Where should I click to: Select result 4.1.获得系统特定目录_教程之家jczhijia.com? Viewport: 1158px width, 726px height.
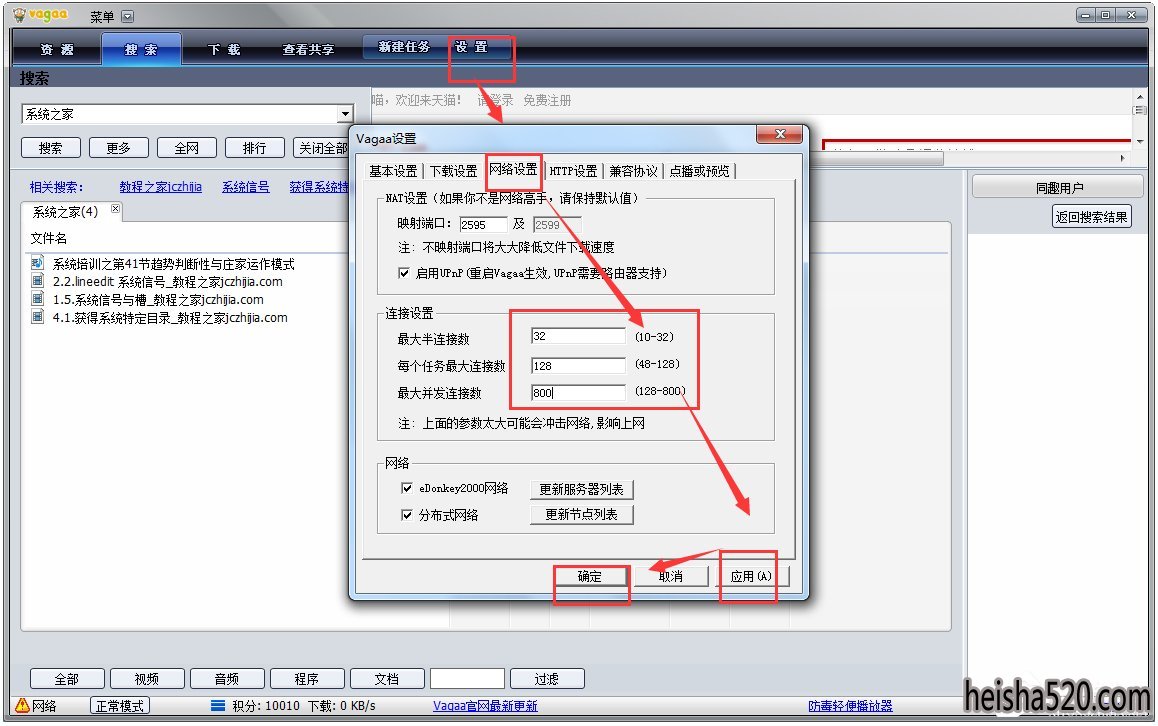tap(170, 318)
